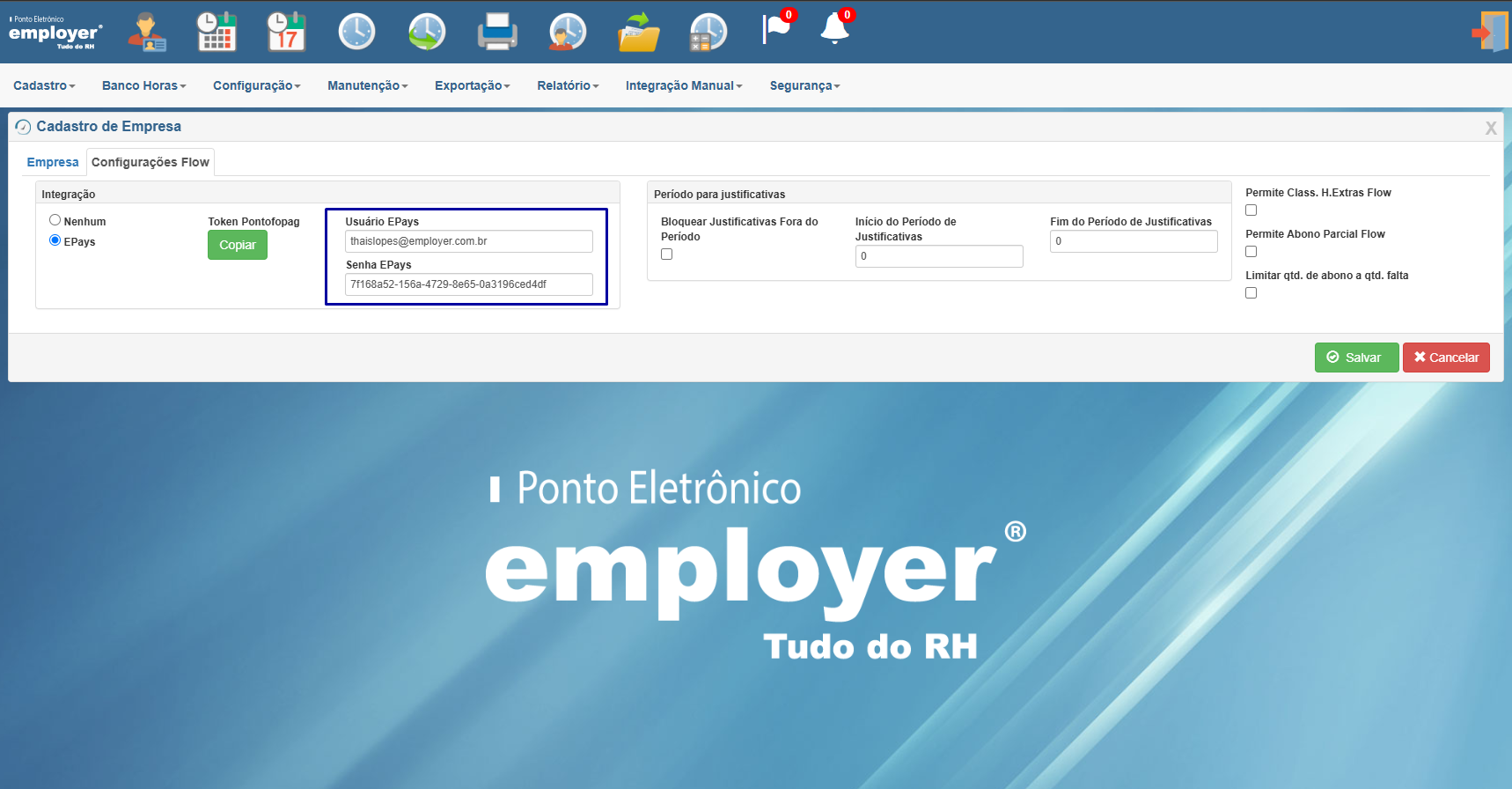Image resolution: width=1512 pixels, height=789 pixels.
Task: Open the bell alerts icon
Action: [836, 28]
